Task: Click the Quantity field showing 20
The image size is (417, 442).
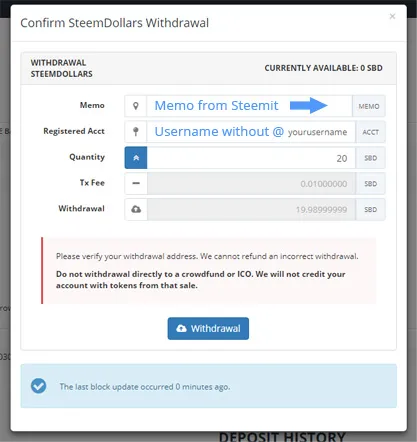Action: pyautogui.click(x=251, y=158)
